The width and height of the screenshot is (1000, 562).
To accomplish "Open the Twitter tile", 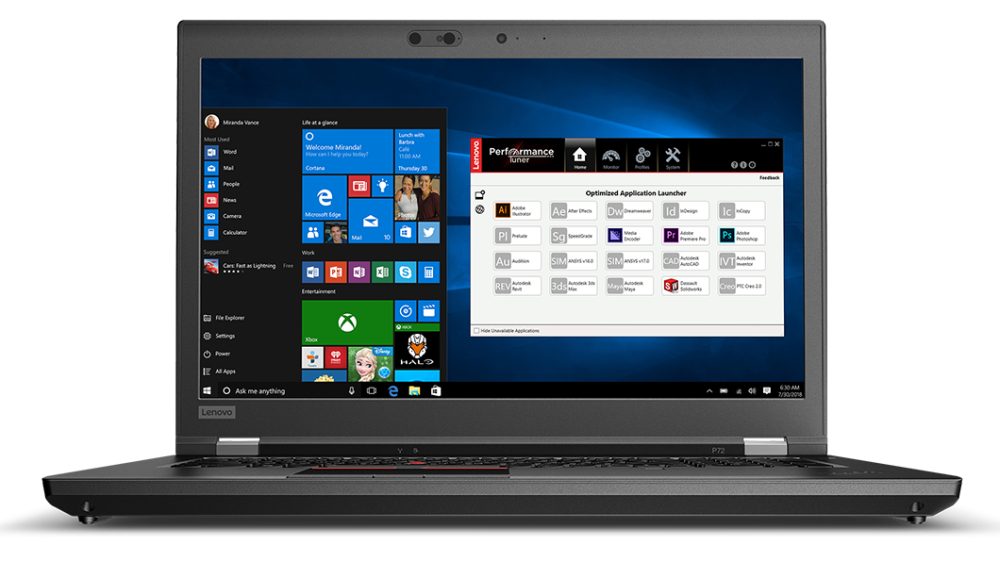I will pos(429,232).
